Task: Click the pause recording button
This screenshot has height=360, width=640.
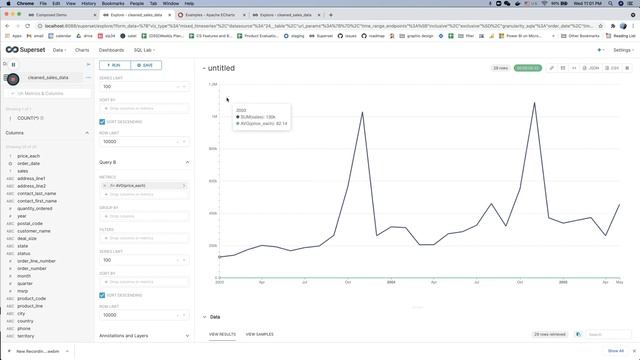Action: [13, 64]
